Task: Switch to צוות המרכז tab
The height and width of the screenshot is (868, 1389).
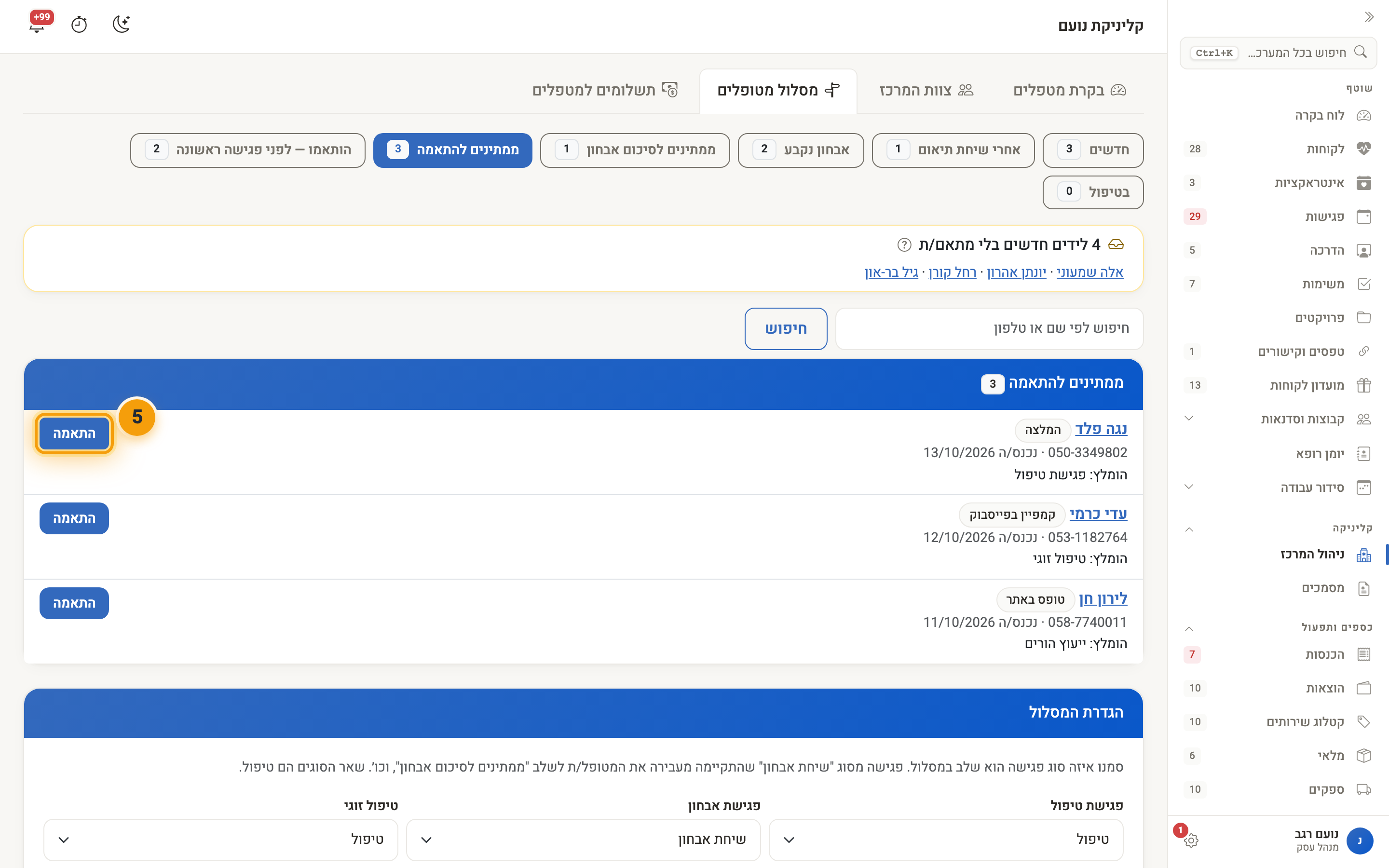Action: click(926, 90)
